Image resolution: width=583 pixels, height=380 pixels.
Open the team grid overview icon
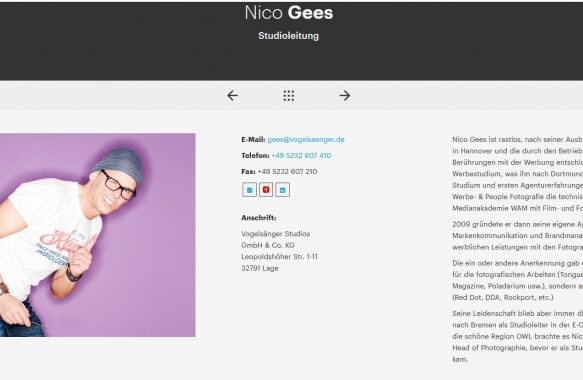tap(289, 96)
